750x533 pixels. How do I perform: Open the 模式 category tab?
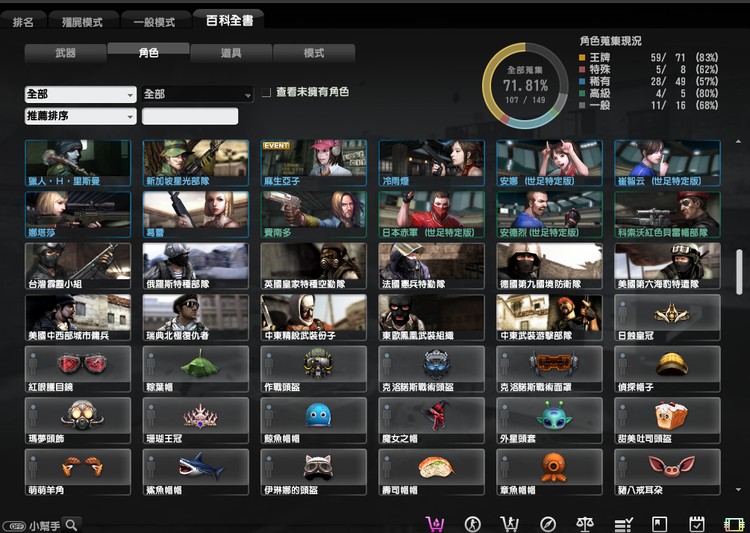coord(314,53)
